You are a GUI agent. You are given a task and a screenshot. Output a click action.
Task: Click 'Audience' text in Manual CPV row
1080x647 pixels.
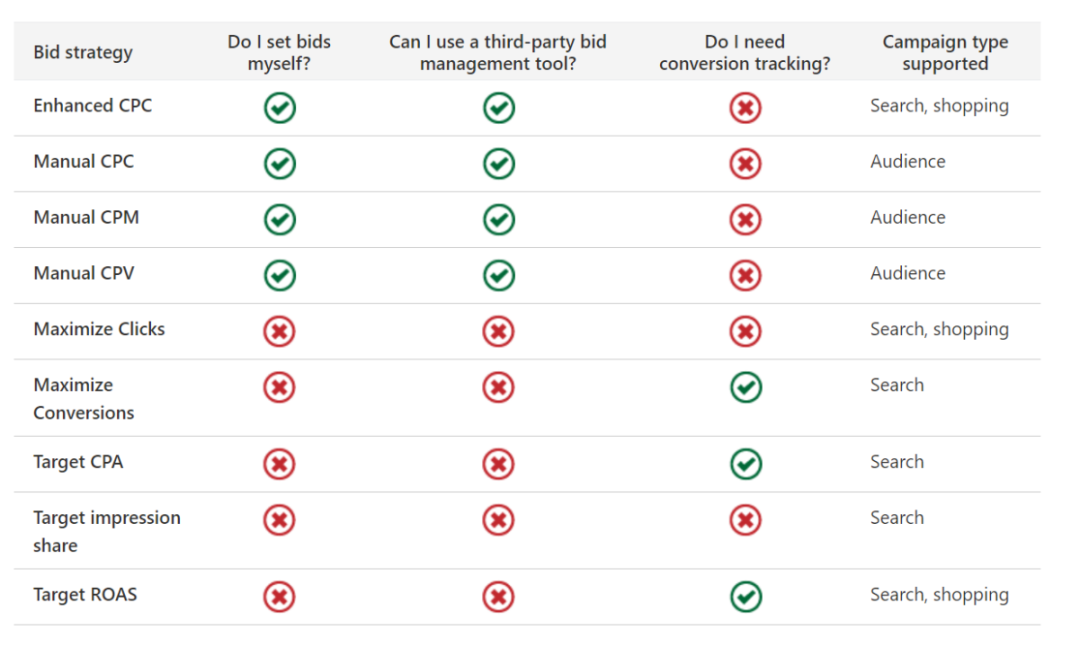coord(908,274)
